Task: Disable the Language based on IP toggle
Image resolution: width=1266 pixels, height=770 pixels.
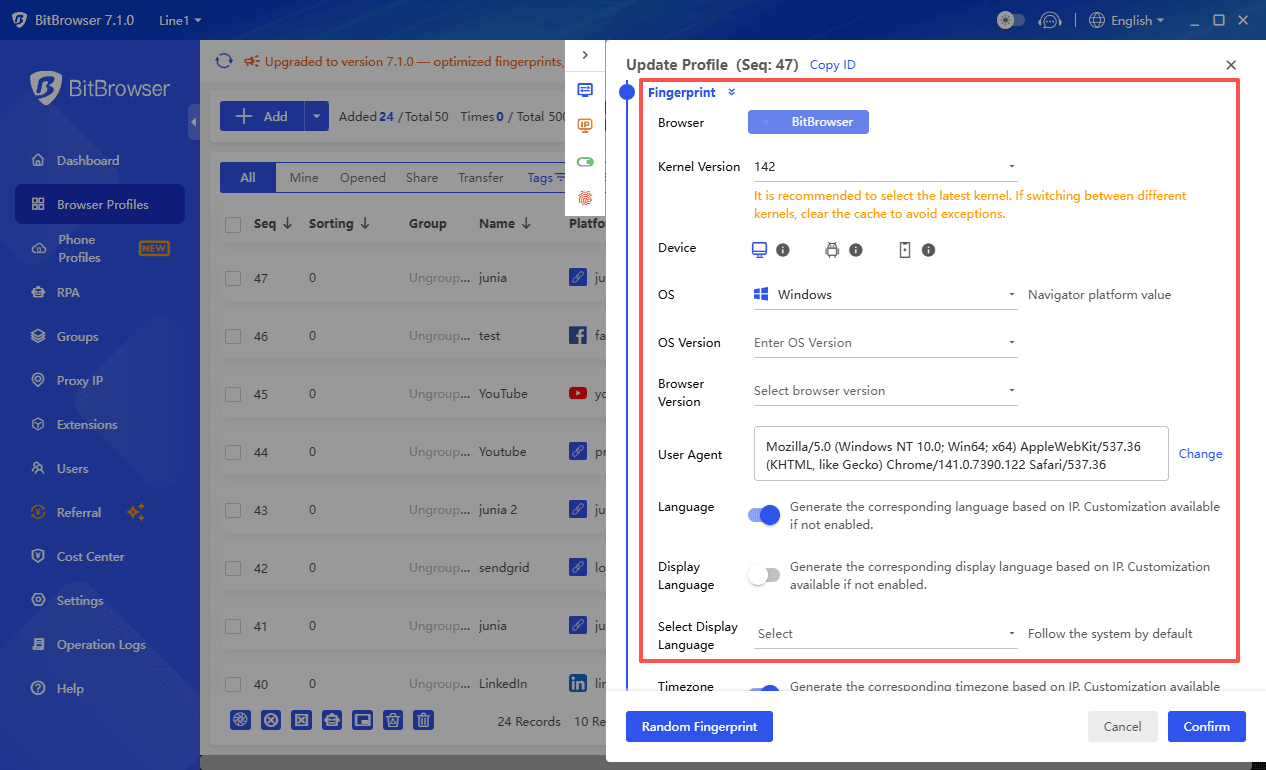Action: pyautogui.click(x=764, y=515)
